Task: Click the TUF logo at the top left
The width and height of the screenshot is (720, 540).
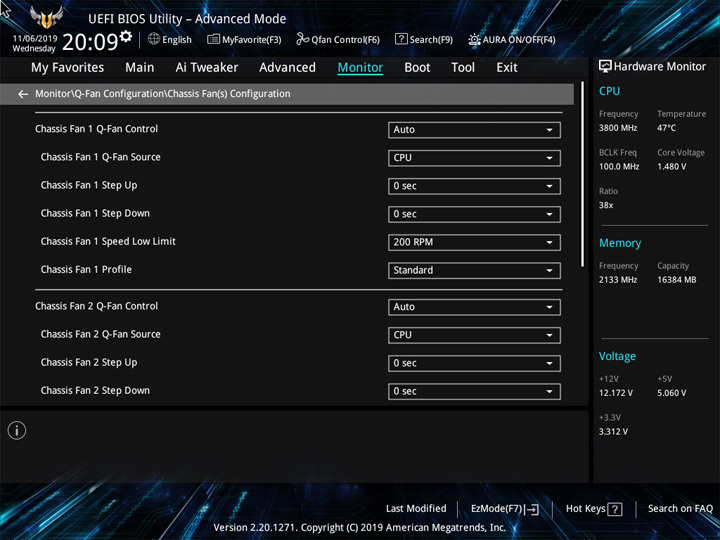Action: (46, 17)
